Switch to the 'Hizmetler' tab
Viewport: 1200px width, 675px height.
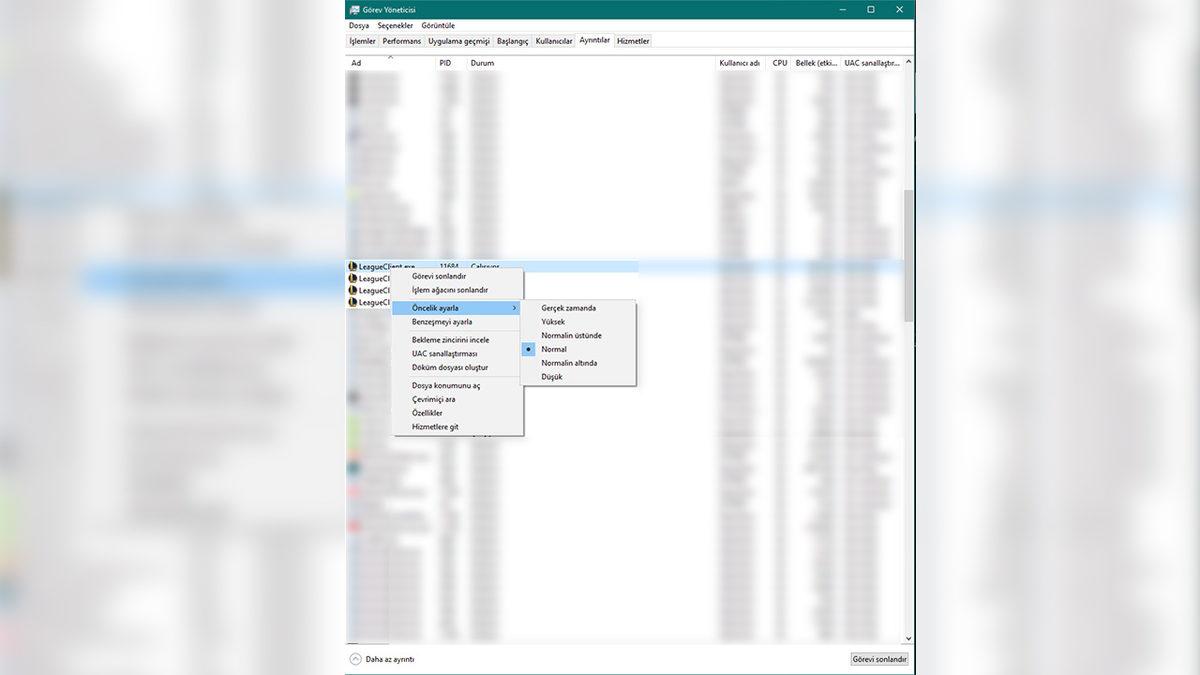[x=633, y=41]
